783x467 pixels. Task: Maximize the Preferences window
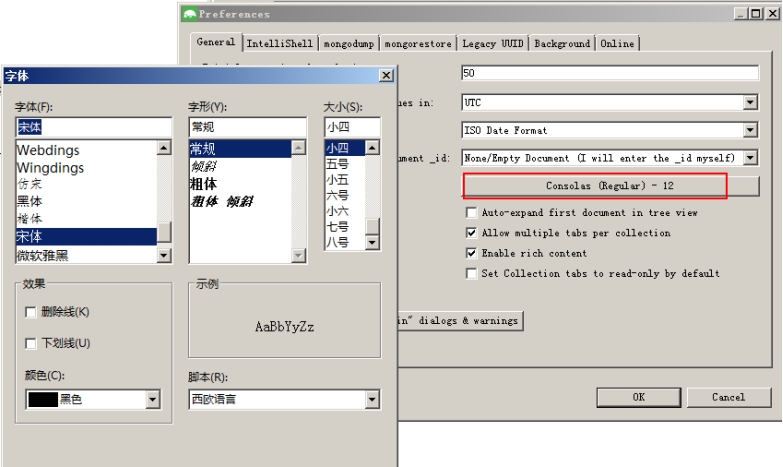click(757, 13)
